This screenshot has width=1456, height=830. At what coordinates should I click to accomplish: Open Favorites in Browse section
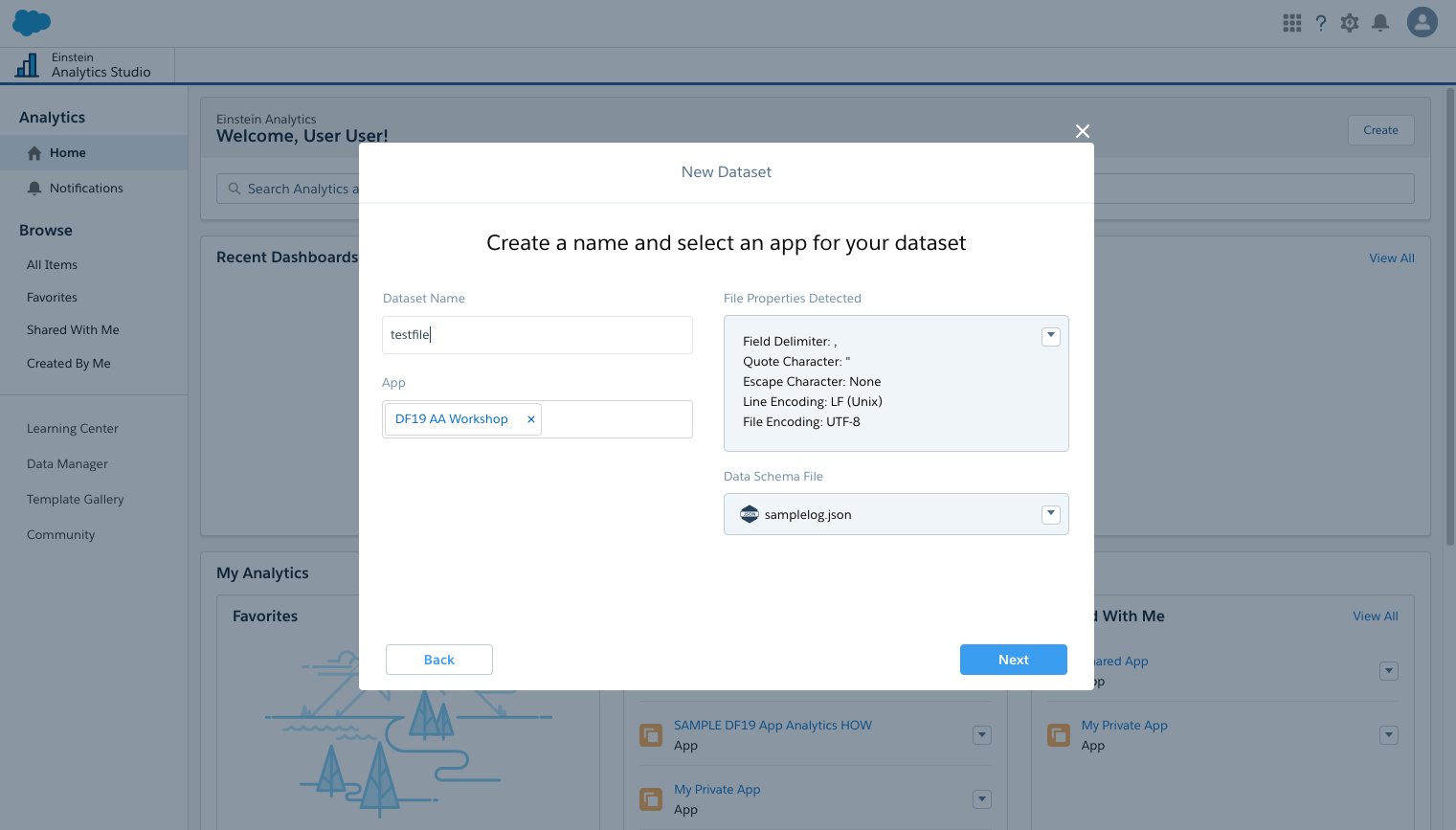[52, 298]
